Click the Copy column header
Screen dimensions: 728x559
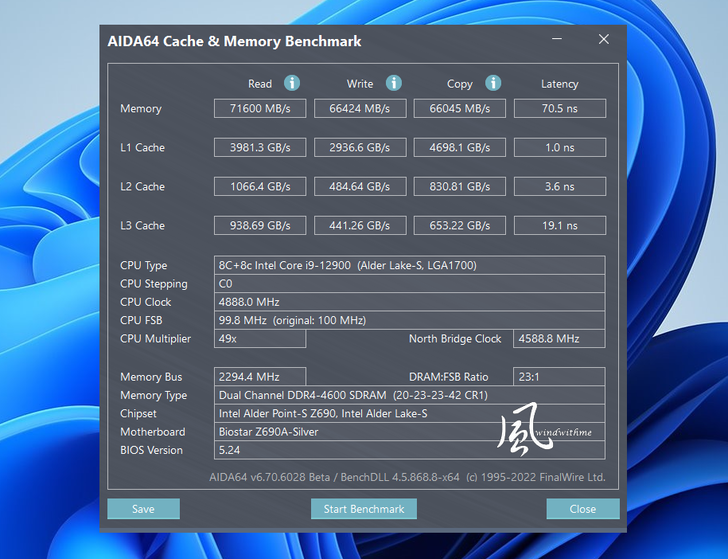click(x=460, y=84)
